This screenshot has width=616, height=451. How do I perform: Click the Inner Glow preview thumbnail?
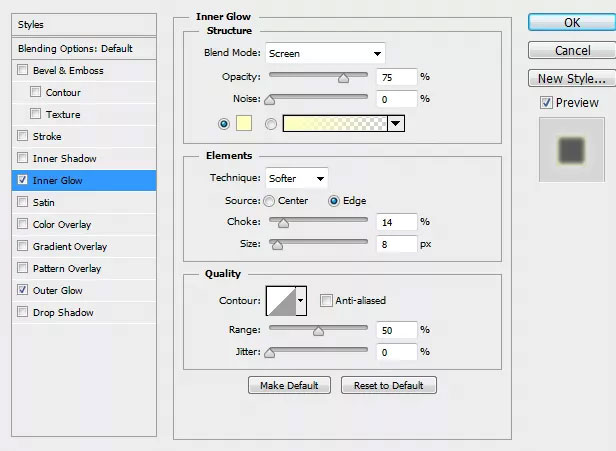572,150
